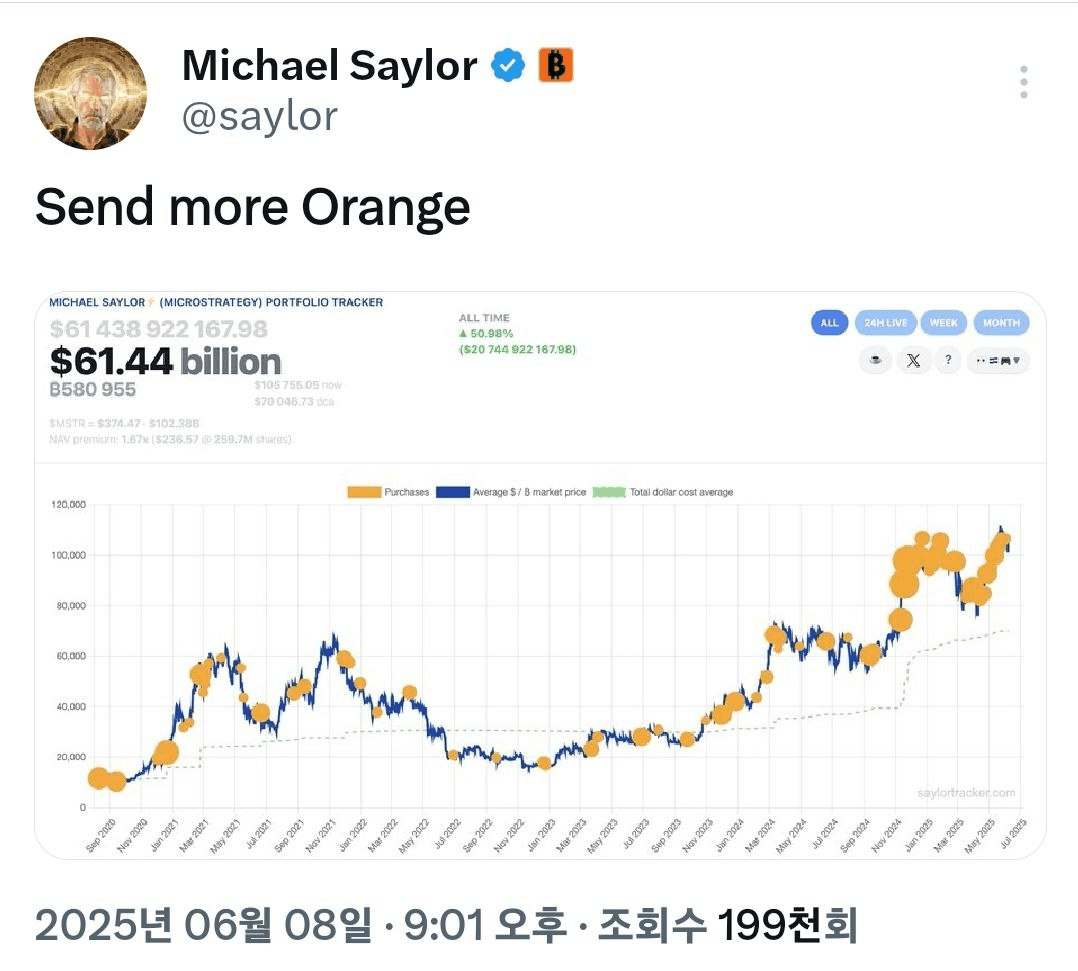Click the blue verified checkmark badge

pyautogui.click(x=507, y=65)
